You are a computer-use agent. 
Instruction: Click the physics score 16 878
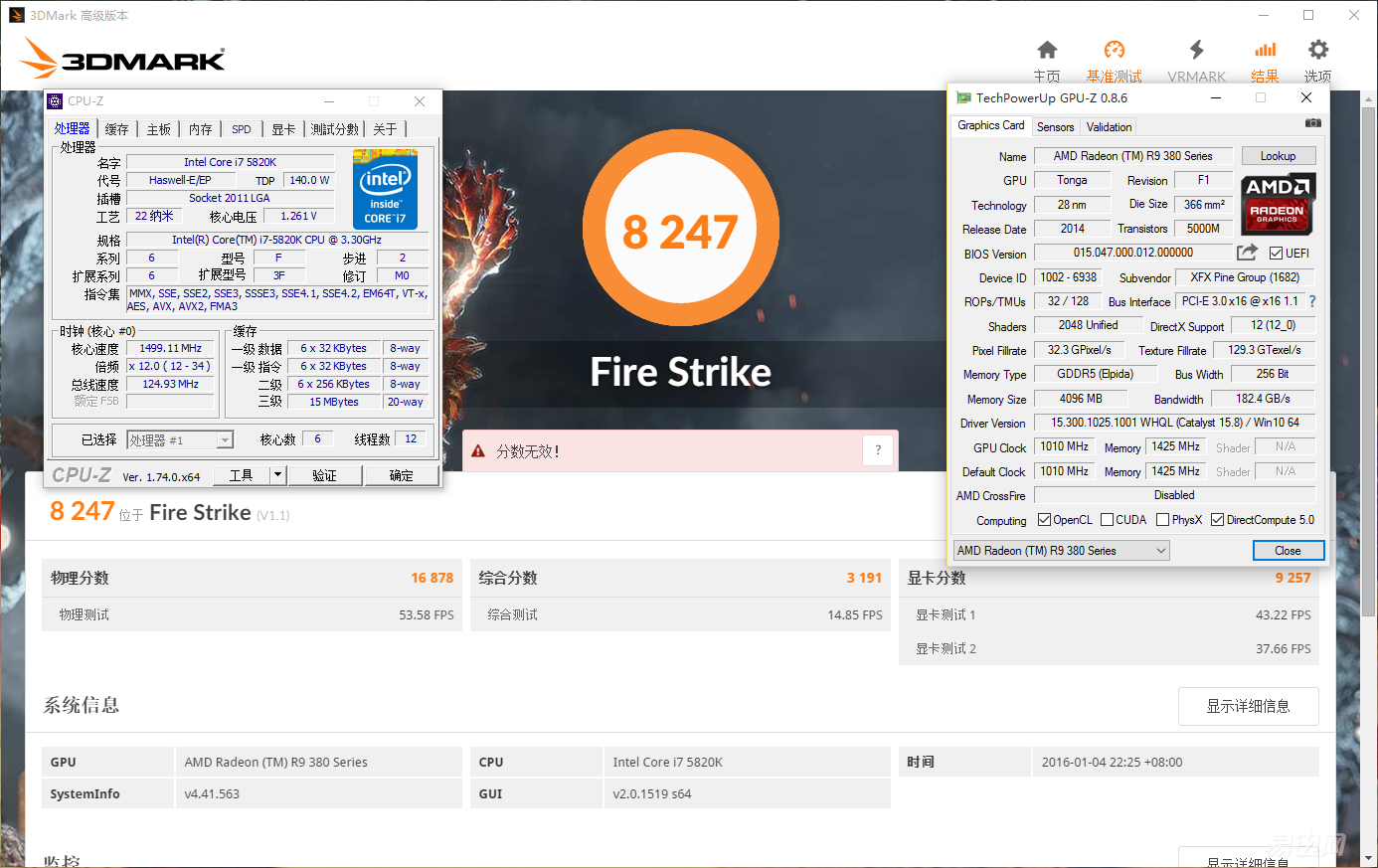(x=432, y=578)
